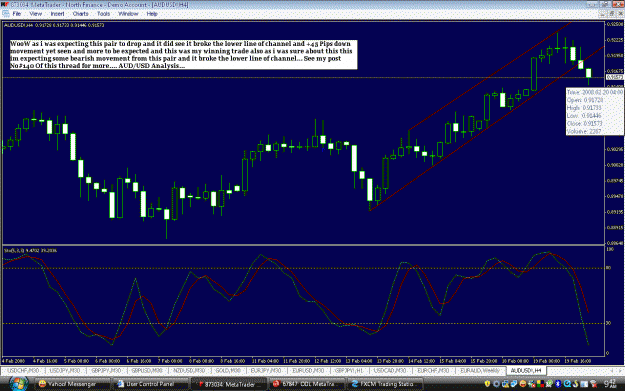Click the AUDUSD,H4 price header text

(x=54, y=25)
